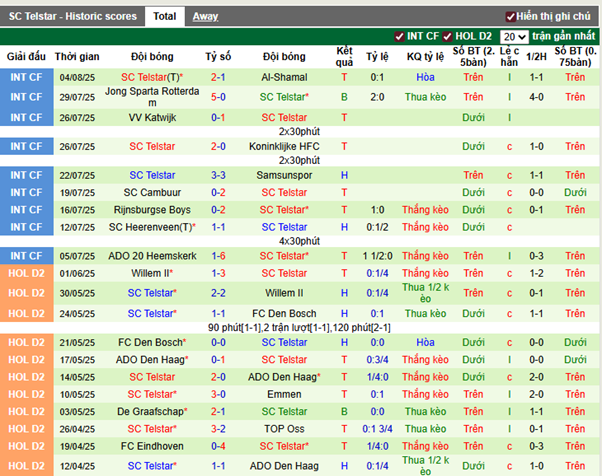Click the Kết quả column header

pos(344,56)
